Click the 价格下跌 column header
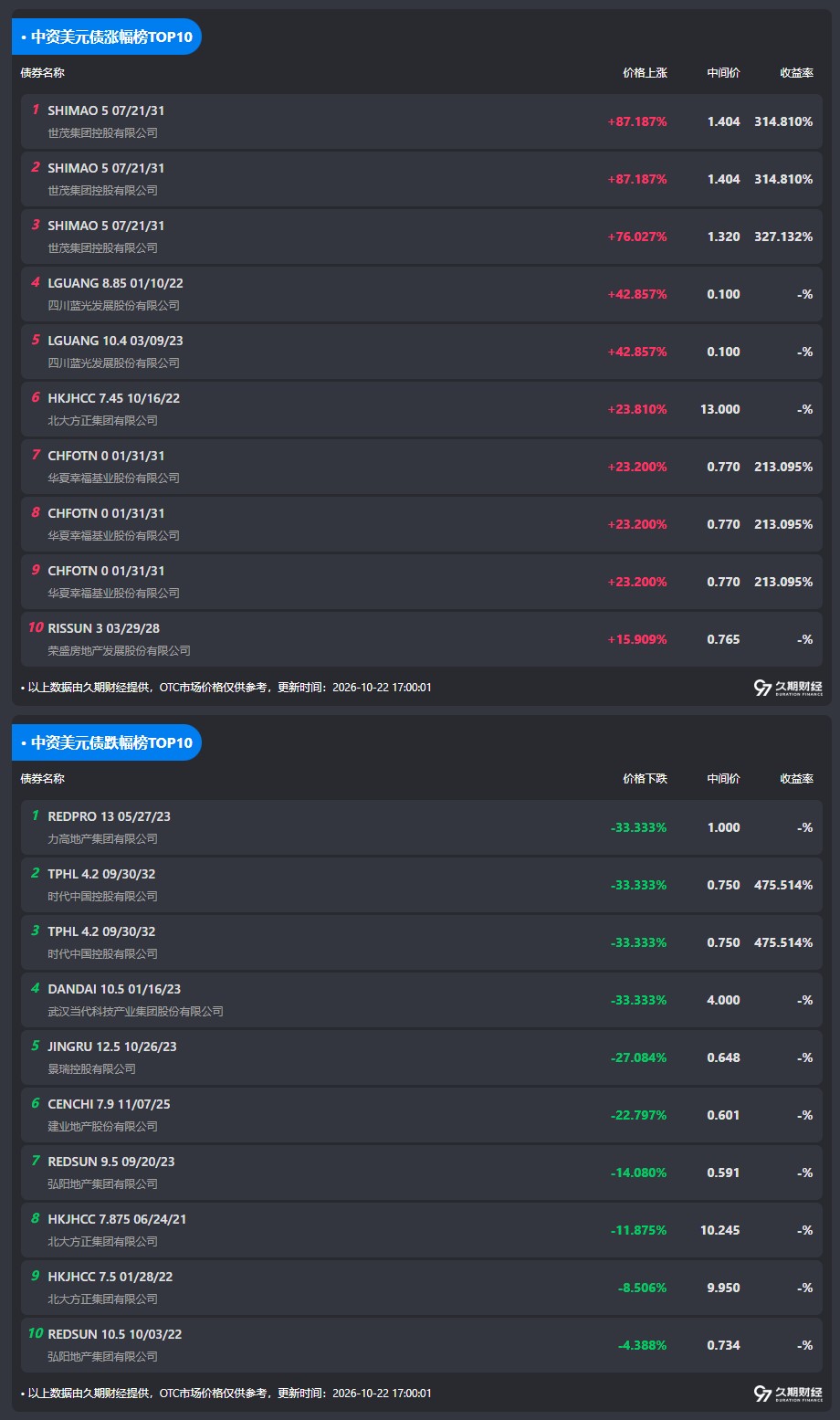 [645, 779]
